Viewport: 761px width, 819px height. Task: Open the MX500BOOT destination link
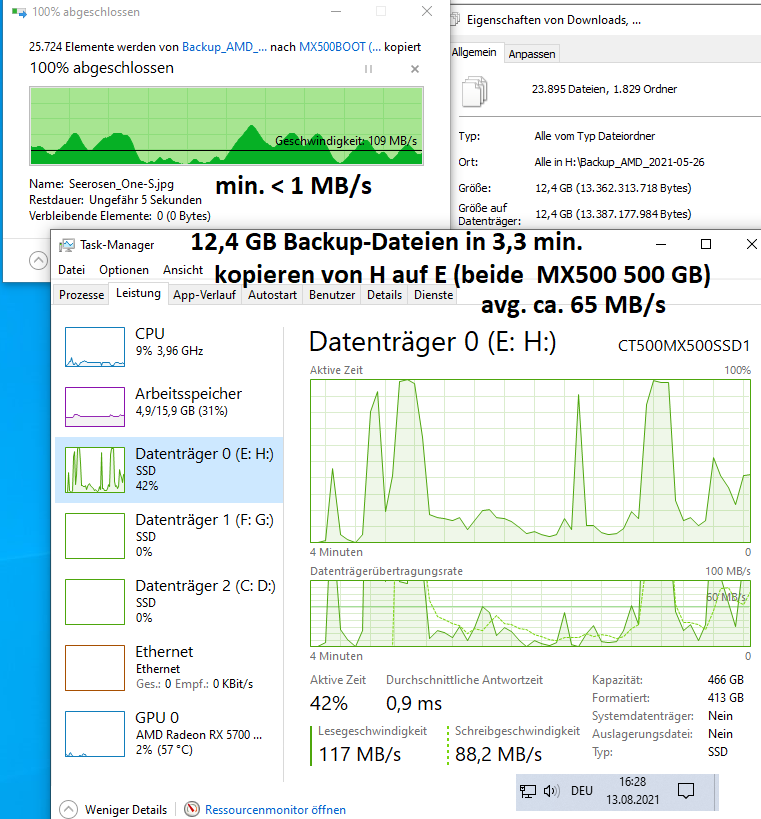[x=339, y=47]
